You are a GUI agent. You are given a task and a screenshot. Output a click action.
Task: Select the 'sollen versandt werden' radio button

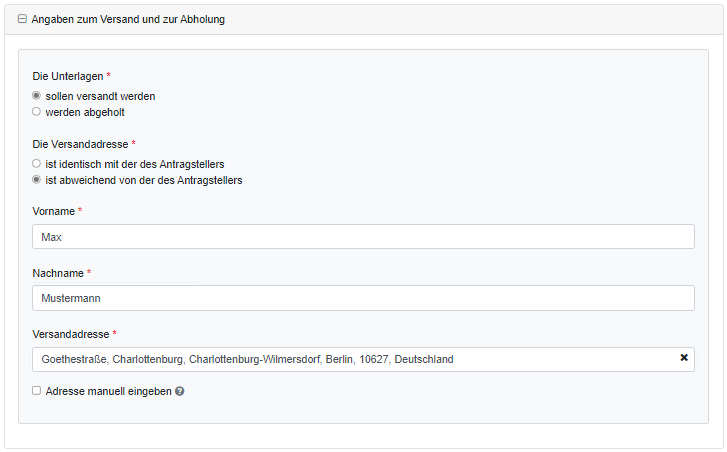[x=37, y=96]
